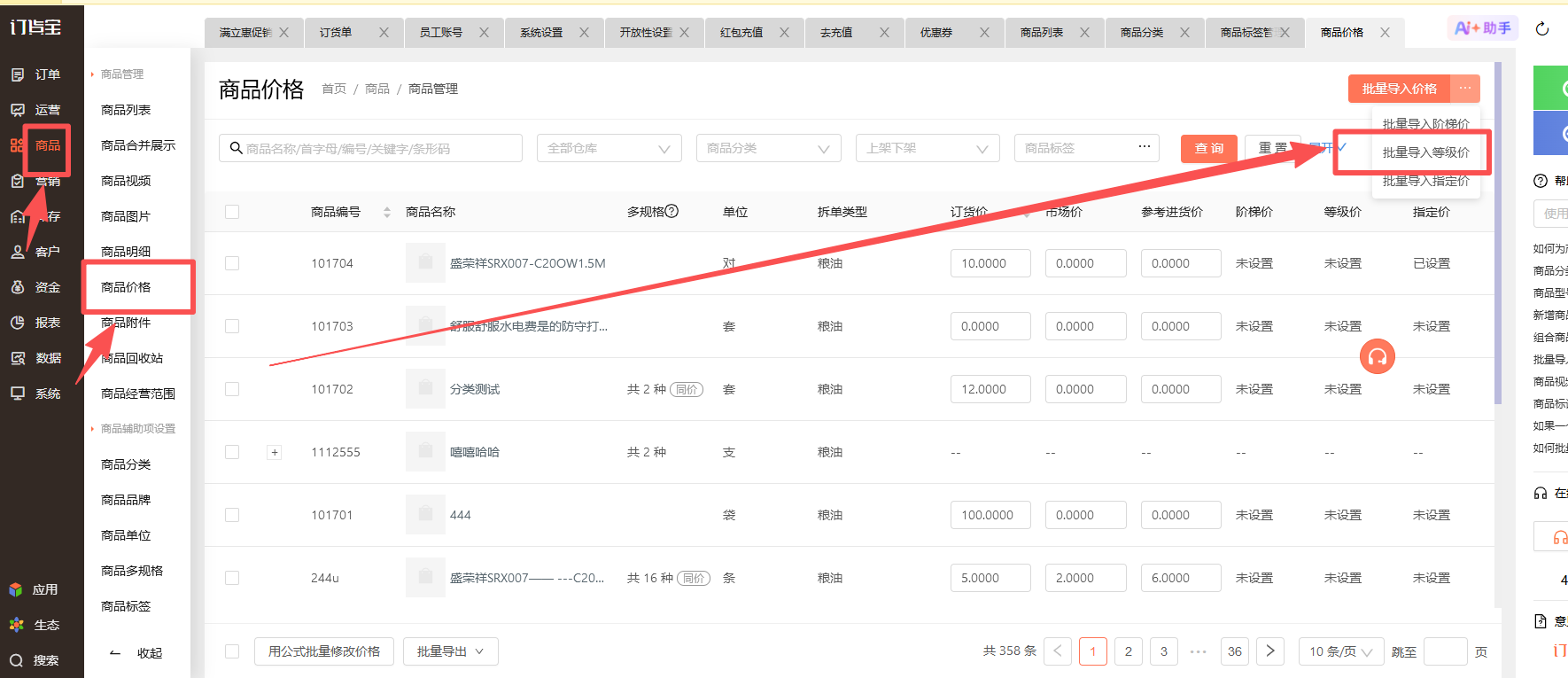Click the 订货价 field for product 101704

(x=990, y=263)
